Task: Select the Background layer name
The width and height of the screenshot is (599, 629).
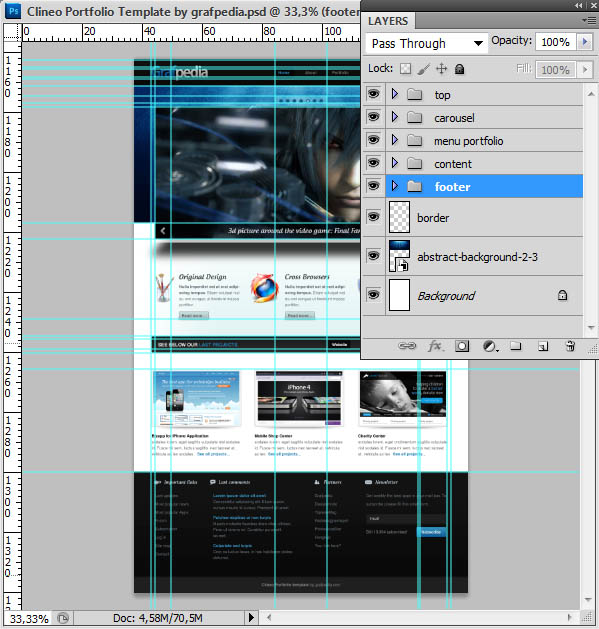Action: pos(446,296)
